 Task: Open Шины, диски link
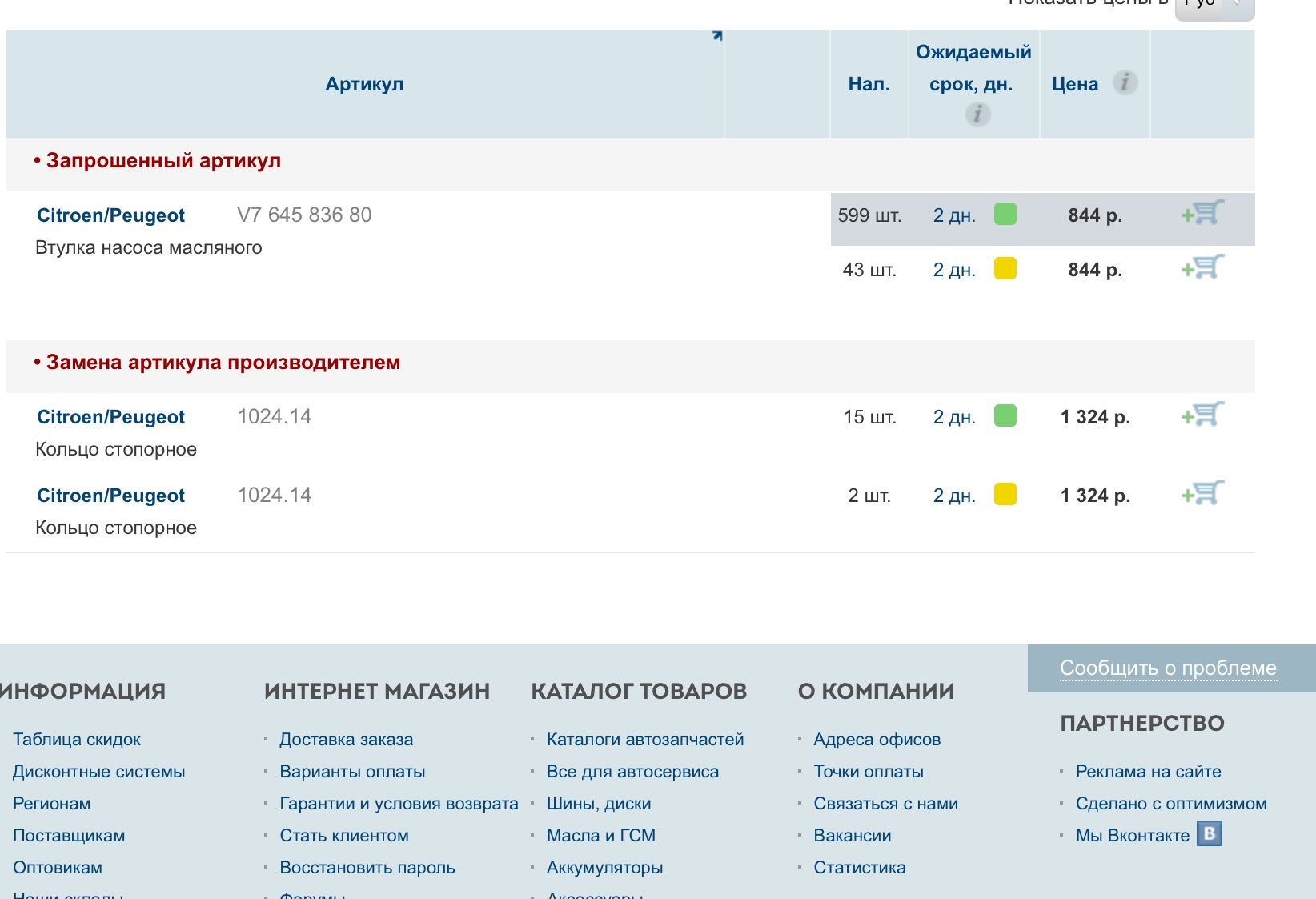(x=599, y=804)
